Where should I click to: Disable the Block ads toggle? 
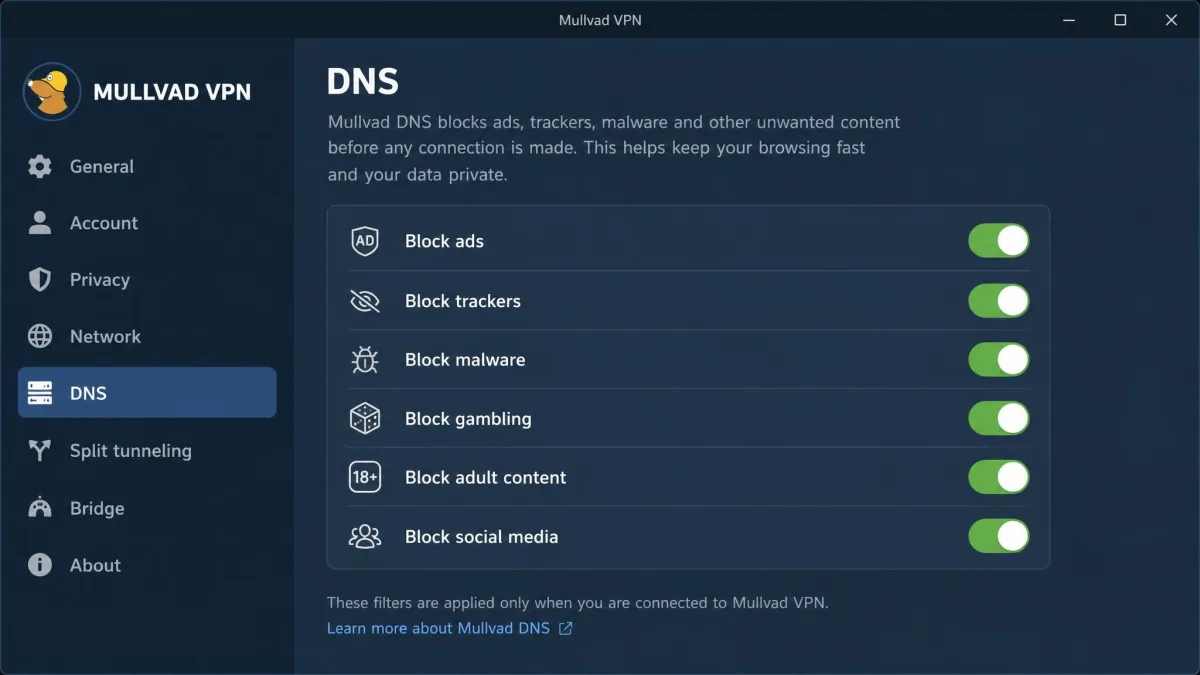coord(999,241)
